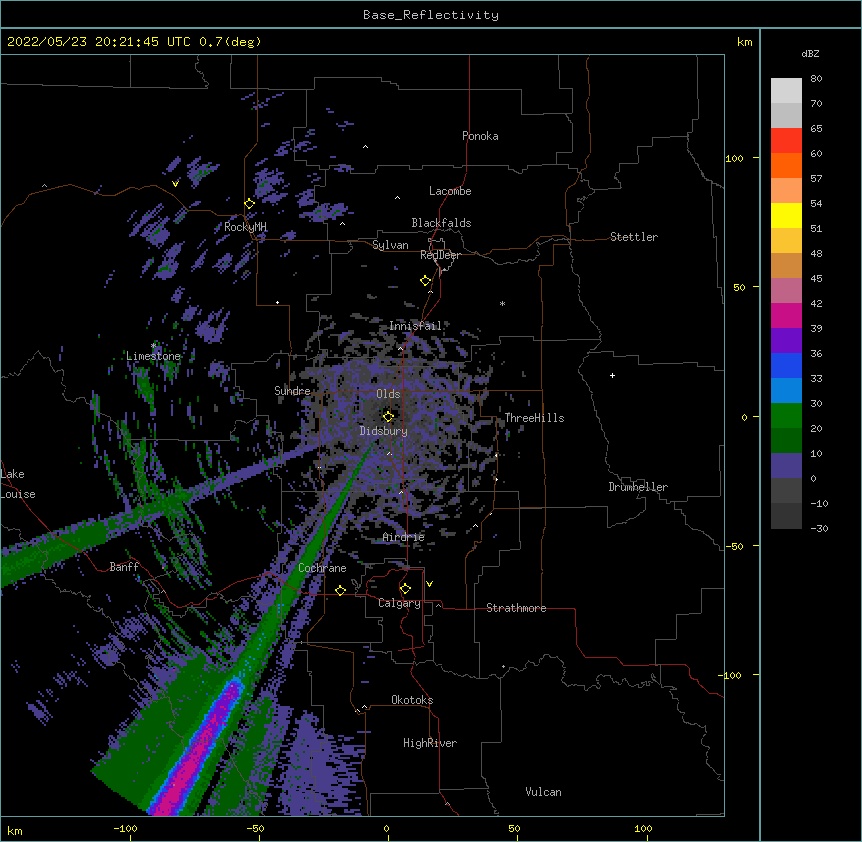
Task: Click the km unit label at bottom left
Action: point(15,830)
